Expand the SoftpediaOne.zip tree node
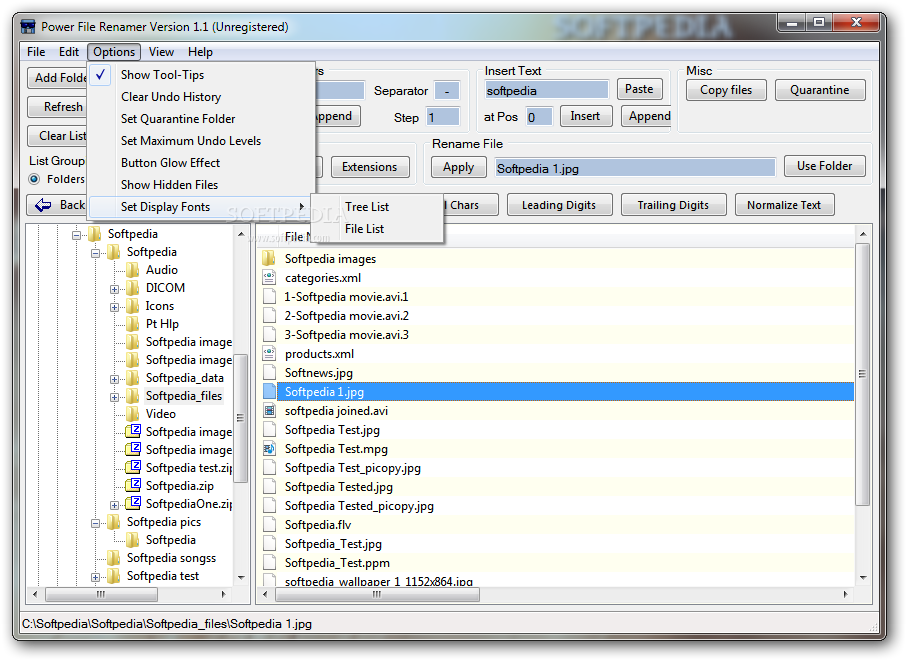The height and width of the screenshot is (661, 907). [x=115, y=505]
